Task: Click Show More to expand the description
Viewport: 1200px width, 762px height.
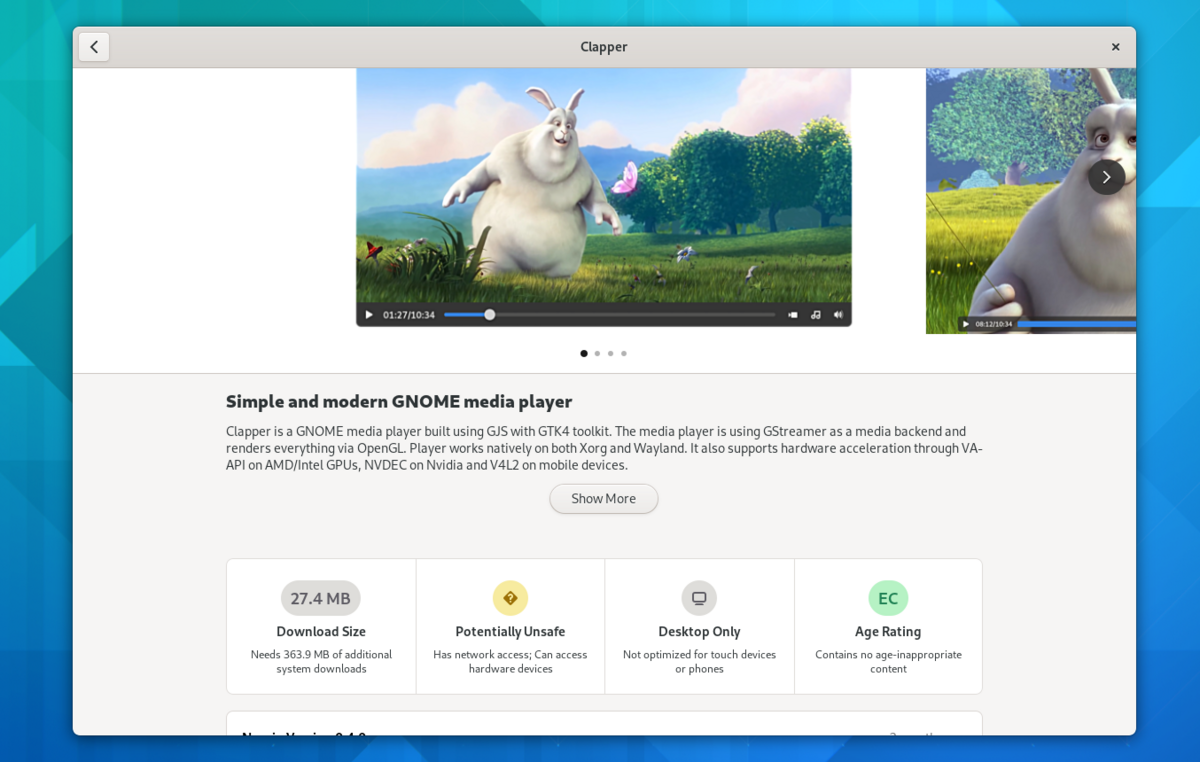Action: tap(603, 498)
